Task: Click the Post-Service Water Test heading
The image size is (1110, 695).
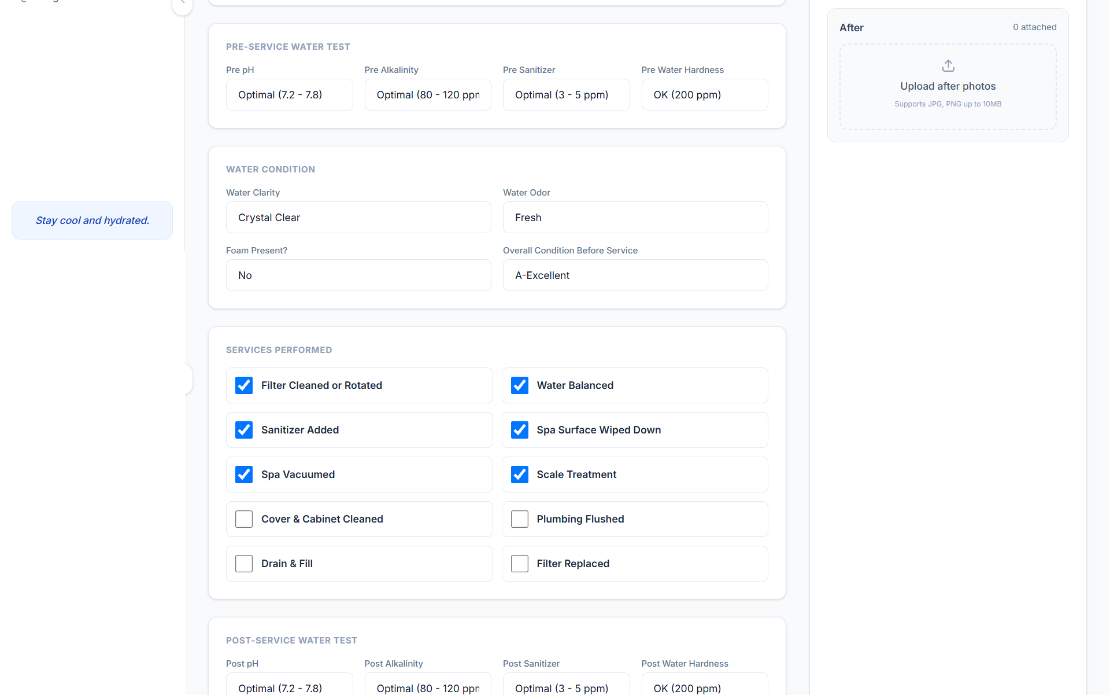Action: 292,640
